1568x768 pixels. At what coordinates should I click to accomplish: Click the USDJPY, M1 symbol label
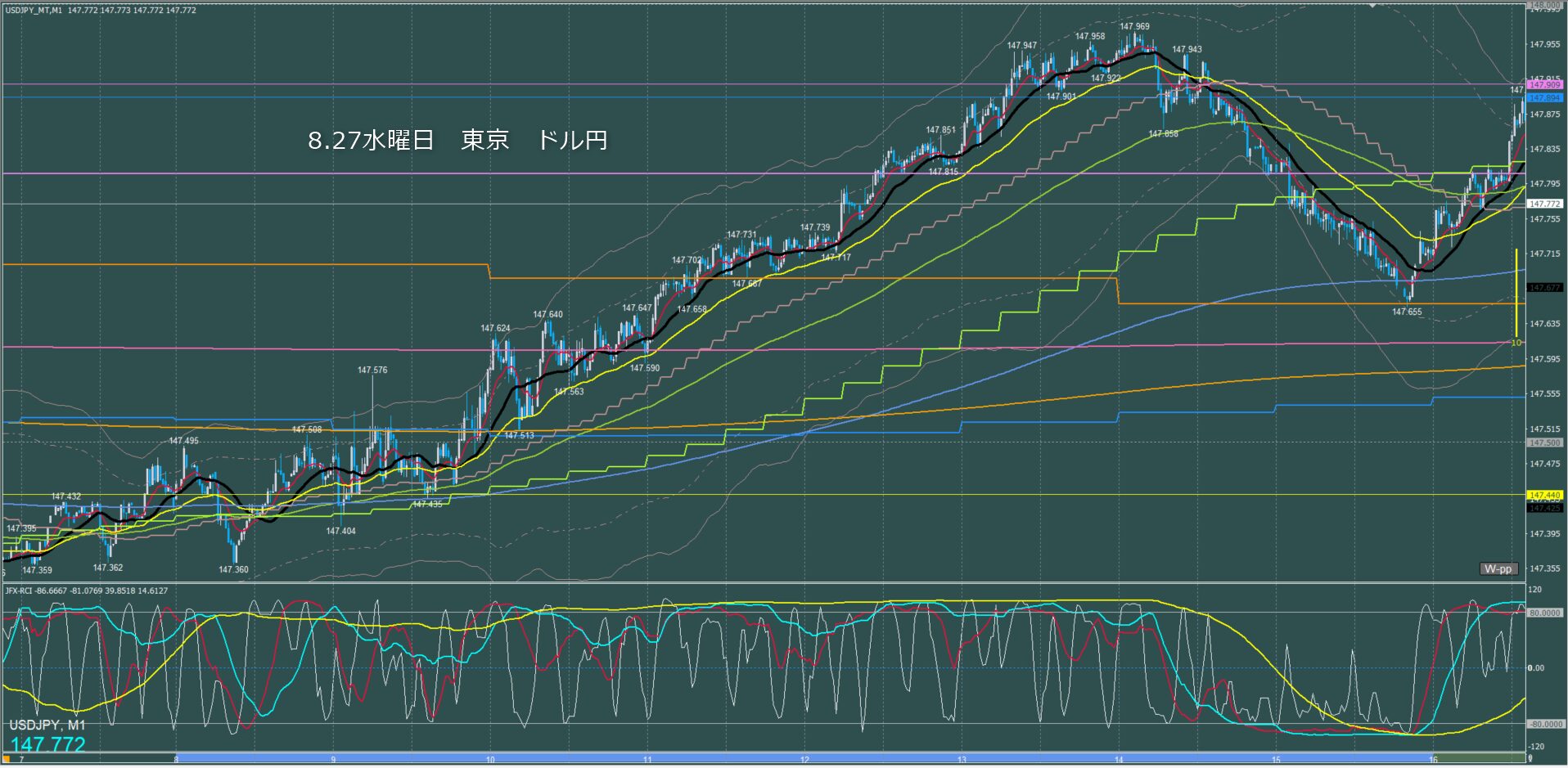coord(47,725)
